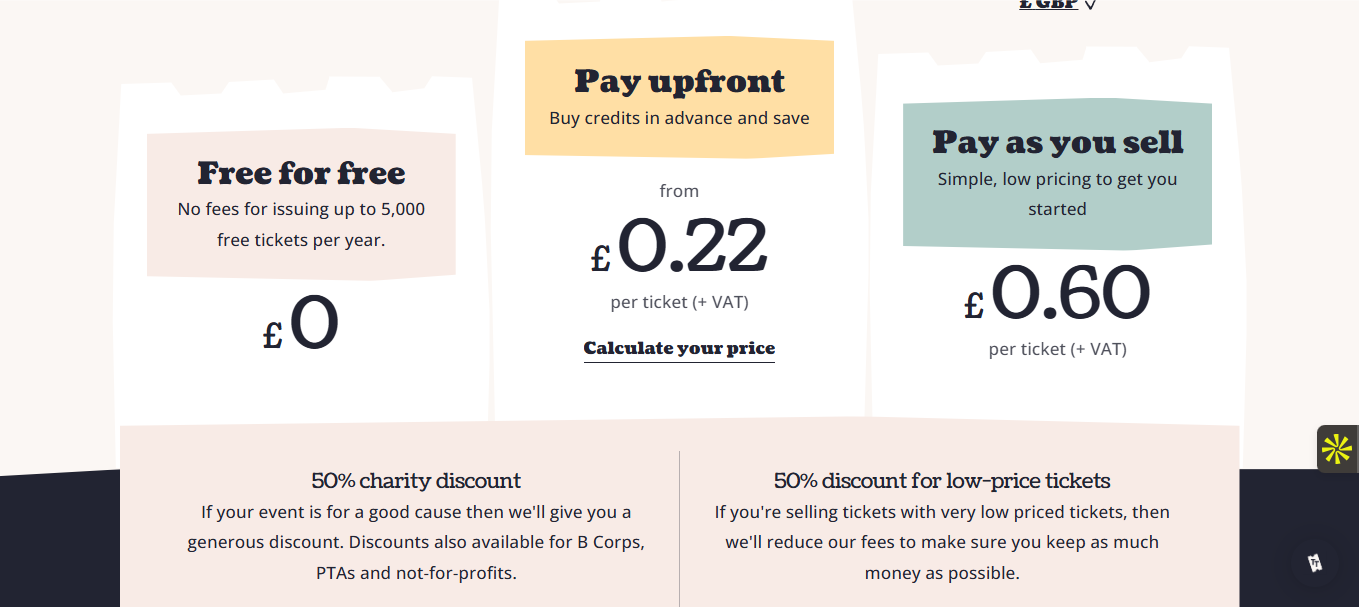Select the £ GBP currency link

coord(1048,5)
